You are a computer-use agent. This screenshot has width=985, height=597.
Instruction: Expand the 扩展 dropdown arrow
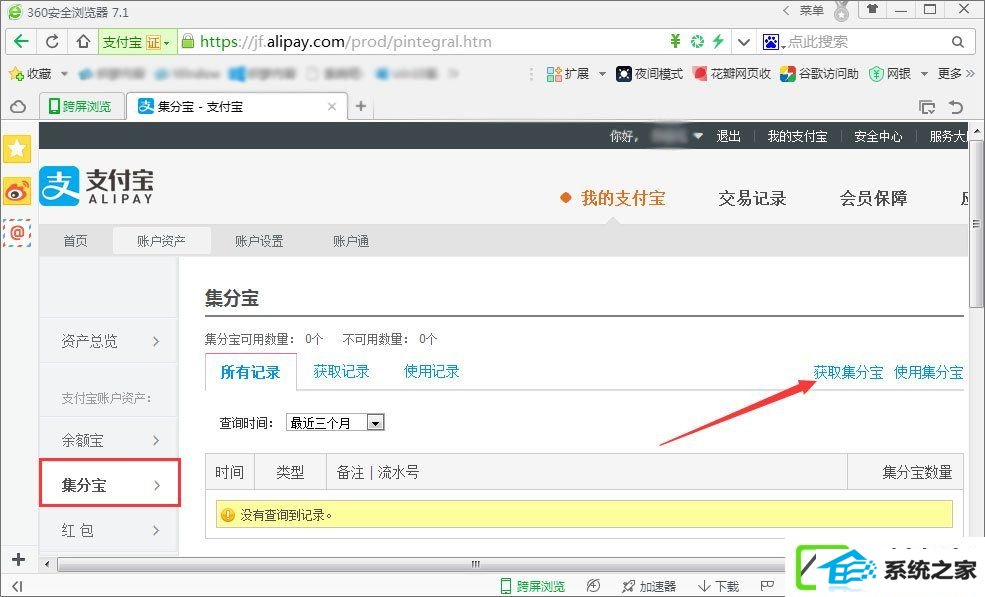602,74
